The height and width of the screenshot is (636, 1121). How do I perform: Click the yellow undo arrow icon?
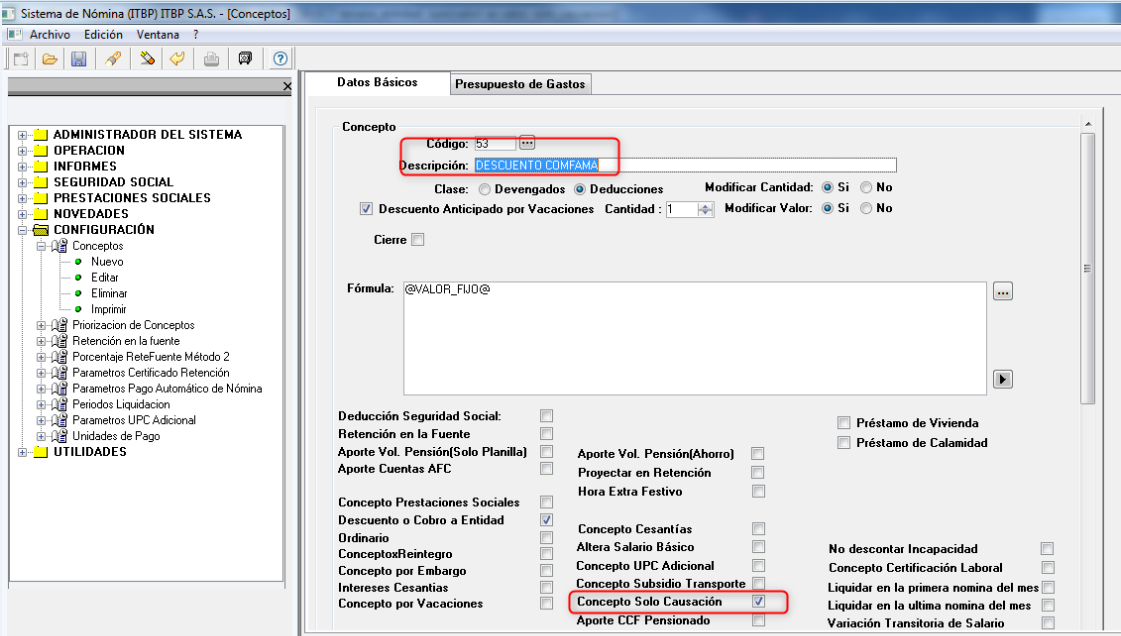(176, 59)
